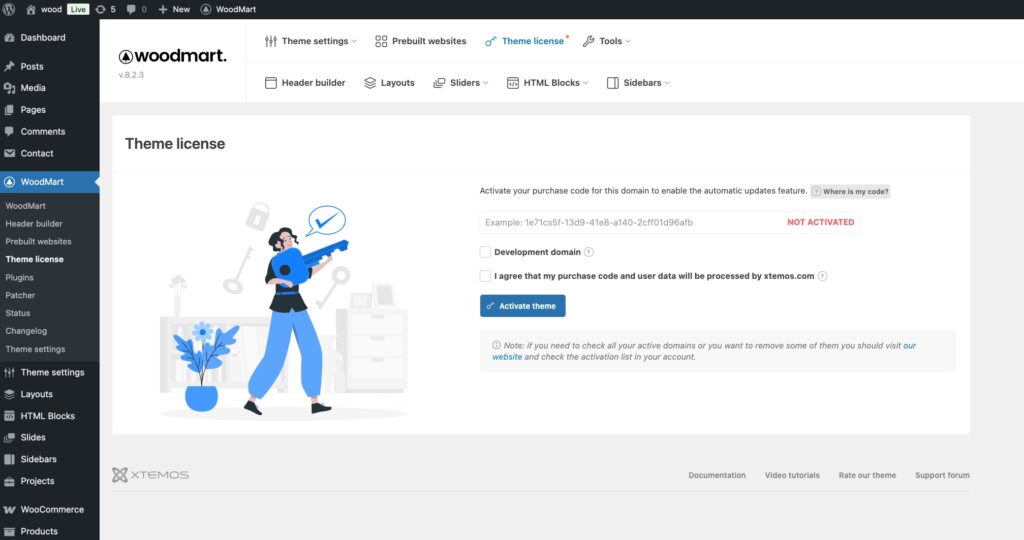Open Header builder in WoodMart submenu
Viewport: 1024px width, 540px height.
click(34, 224)
